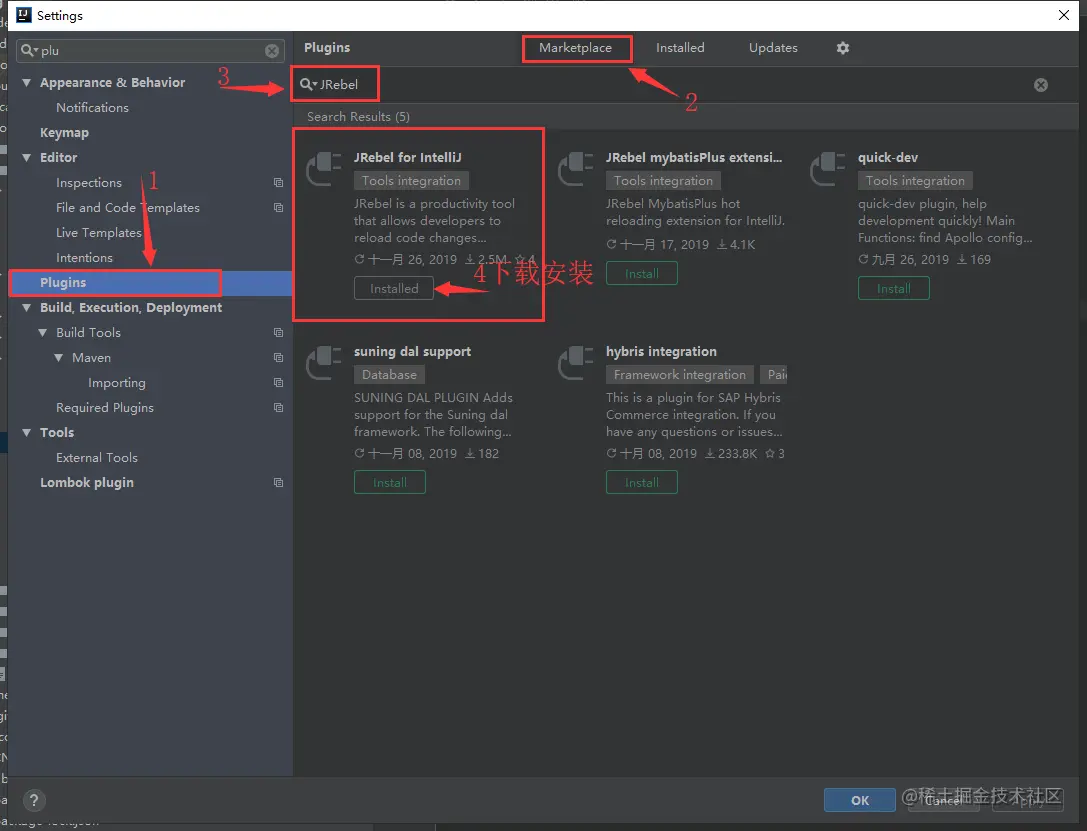Click the help question mark button
This screenshot has width=1087, height=831.
pos(34,801)
